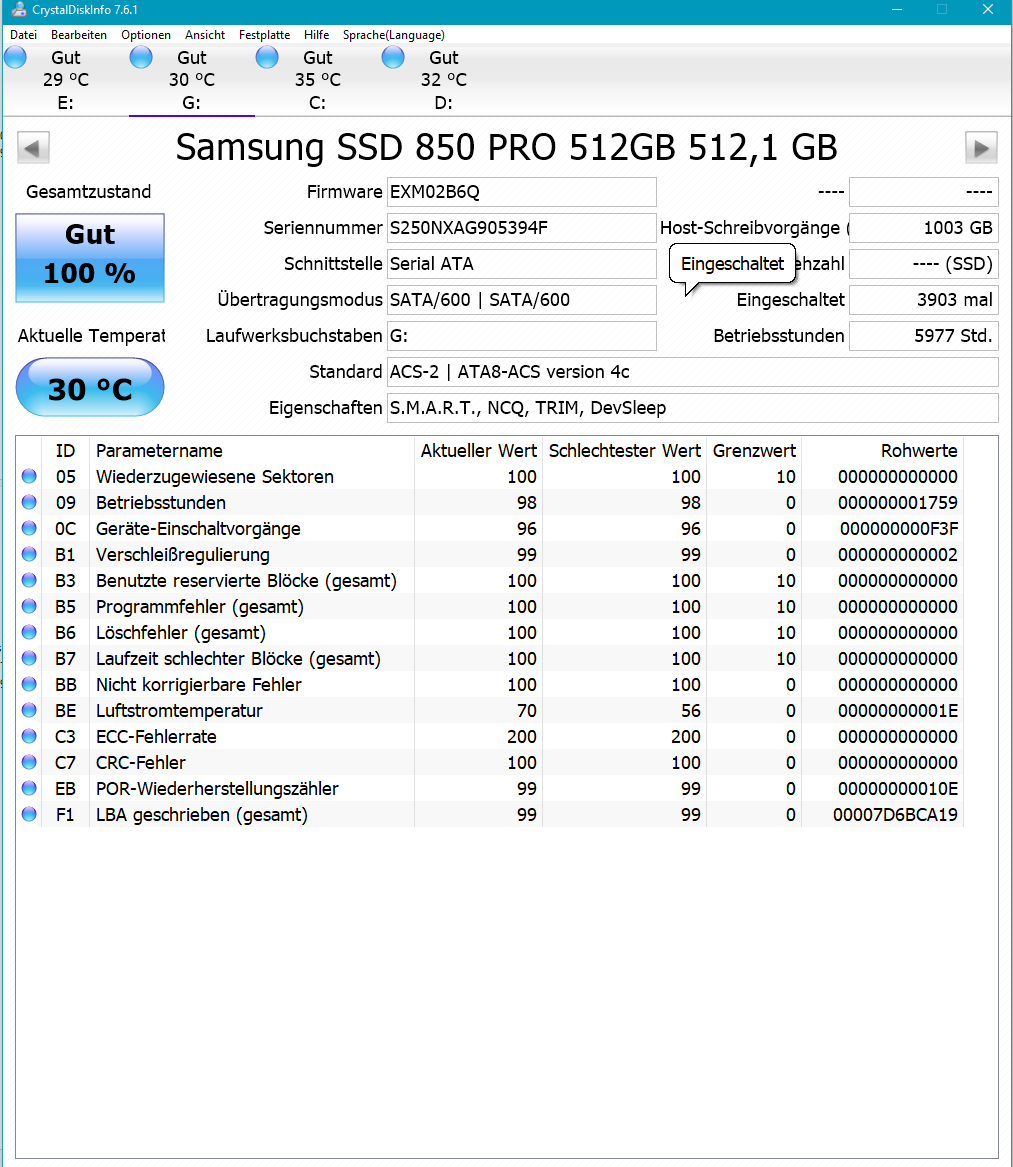Click status dot of POR-Wiederherstellungszähler row
Image resolution: width=1013 pixels, height=1167 pixels.
coord(29,789)
